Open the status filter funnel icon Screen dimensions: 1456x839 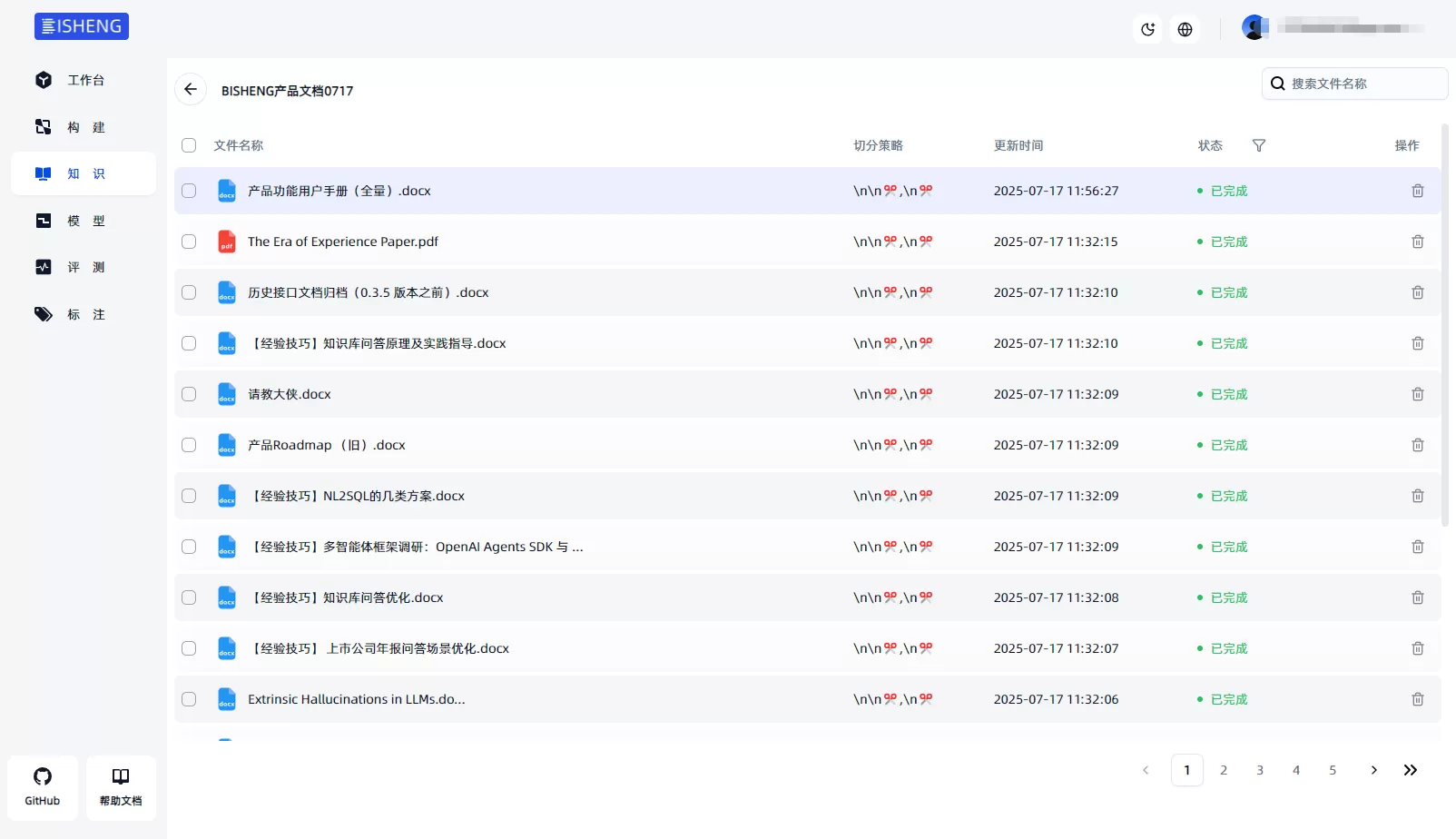point(1259,145)
